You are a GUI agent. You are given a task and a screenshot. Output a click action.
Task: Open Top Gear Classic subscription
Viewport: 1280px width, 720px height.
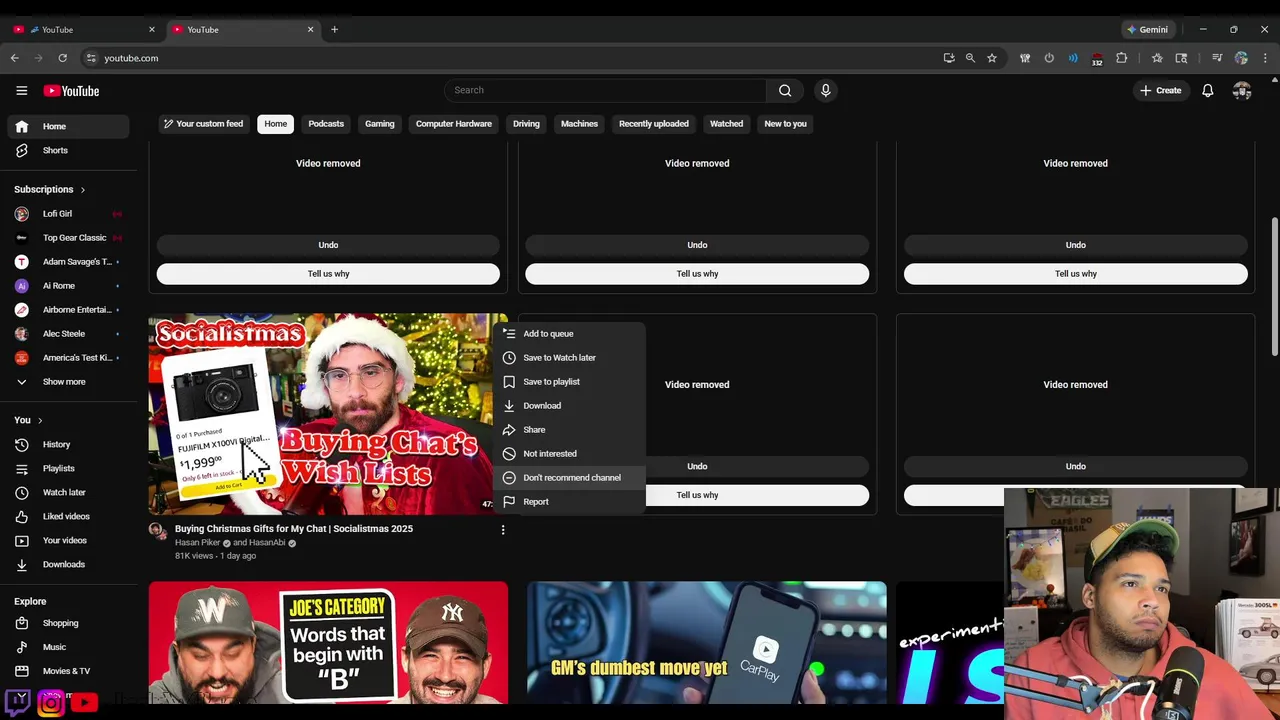(x=68, y=238)
